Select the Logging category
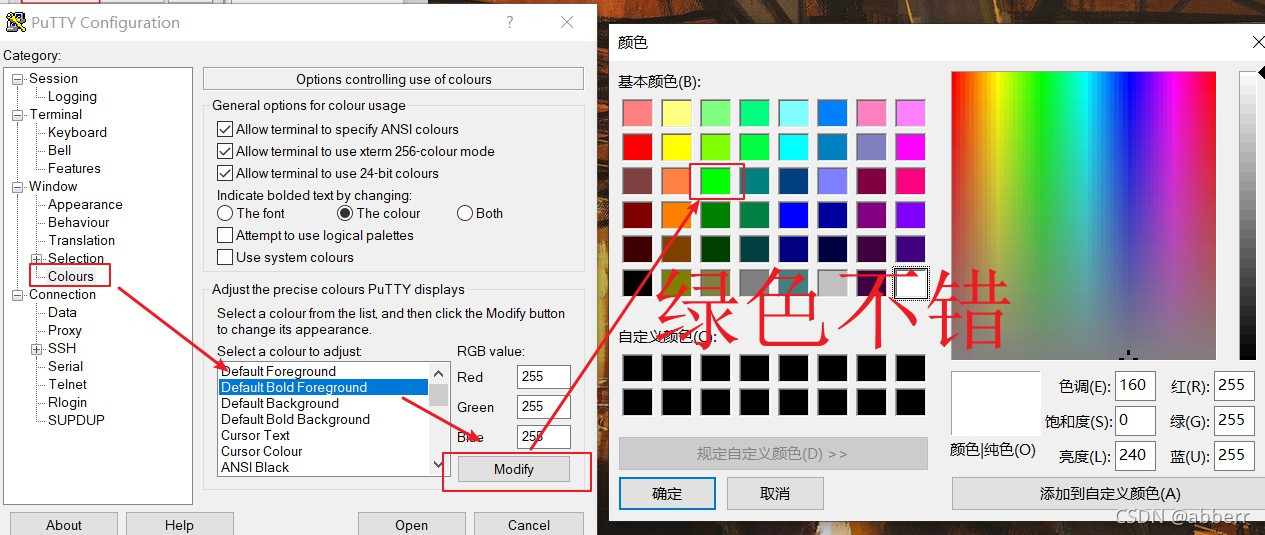The width and height of the screenshot is (1265, 535). (x=72, y=97)
